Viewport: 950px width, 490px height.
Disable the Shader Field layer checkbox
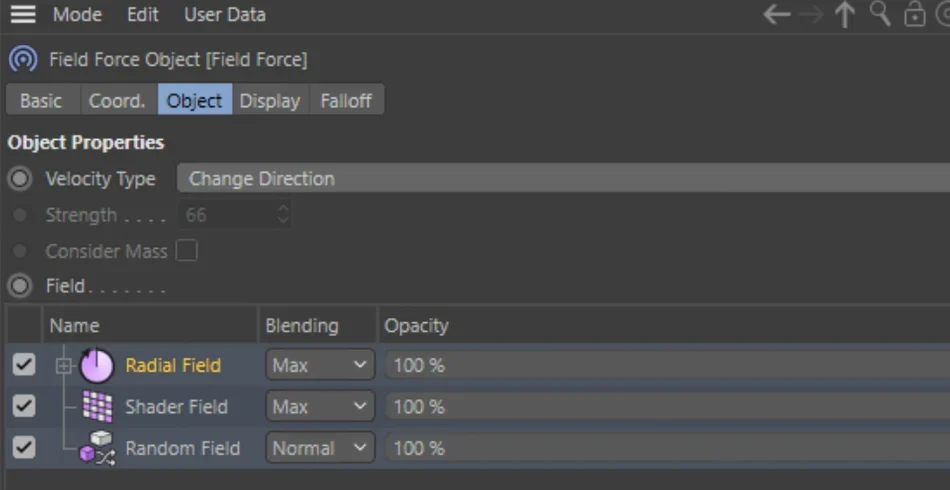[24, 406]
